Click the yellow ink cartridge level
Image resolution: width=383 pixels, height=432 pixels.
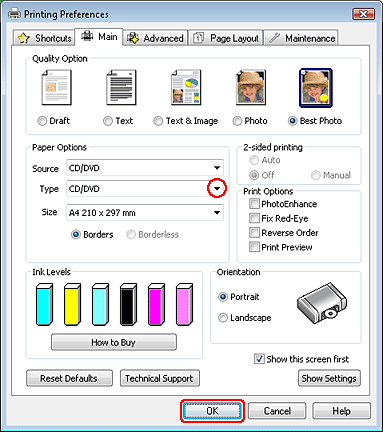(72, 304)
